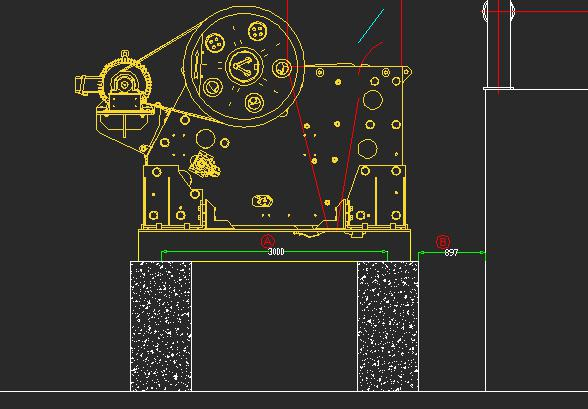Viewport: 588px width, 409px height.
Task: Click the center hub of the large flywheel
Action: coord(244,66)
